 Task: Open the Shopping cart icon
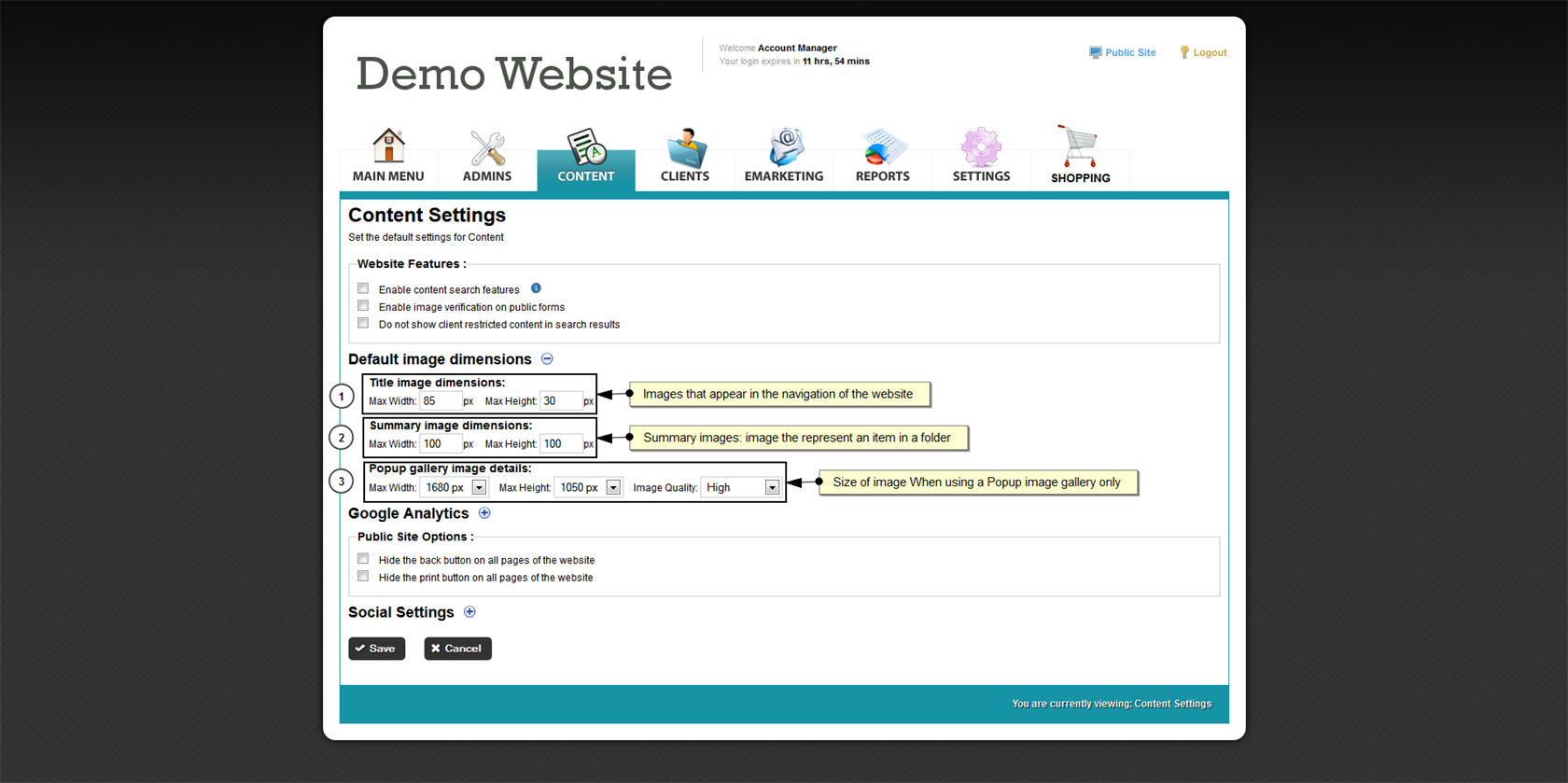coord(1079,147)
